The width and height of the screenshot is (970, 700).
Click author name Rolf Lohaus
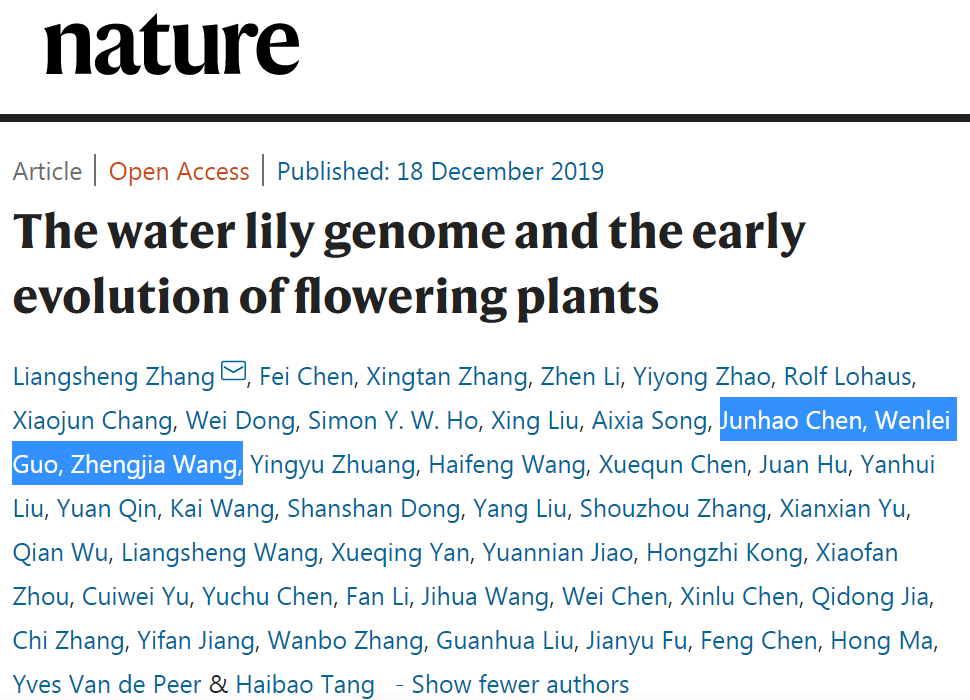coord(847,377)
